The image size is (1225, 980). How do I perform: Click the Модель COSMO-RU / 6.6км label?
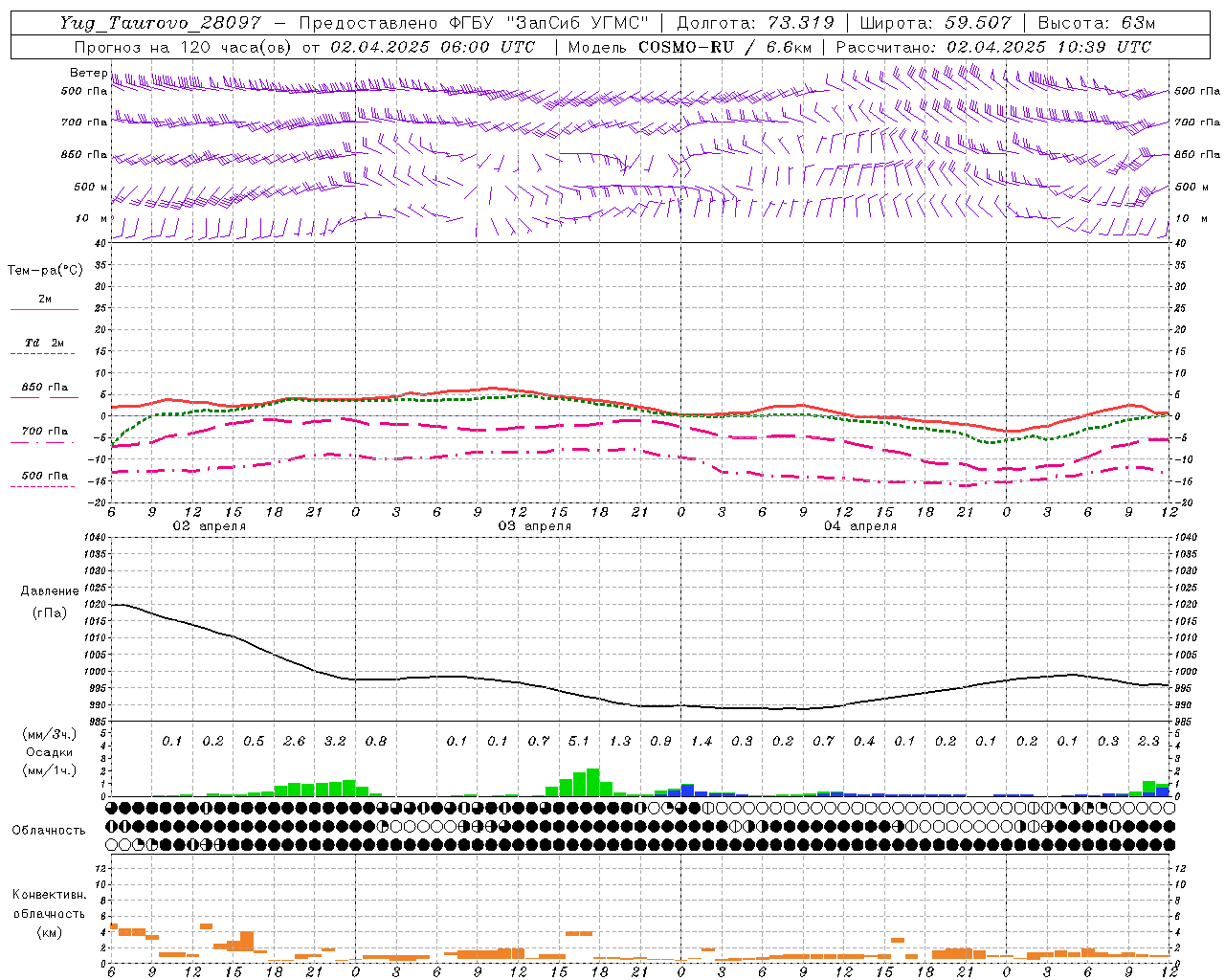click(690, 47)
